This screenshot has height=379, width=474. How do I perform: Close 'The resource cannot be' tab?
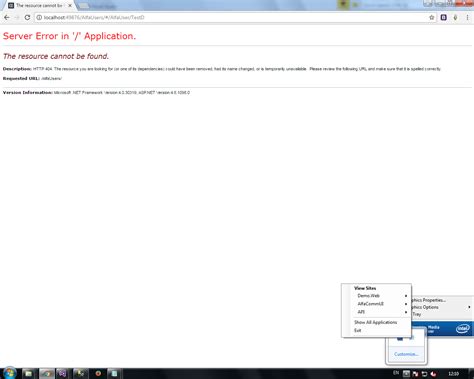(x=70, y=5)
